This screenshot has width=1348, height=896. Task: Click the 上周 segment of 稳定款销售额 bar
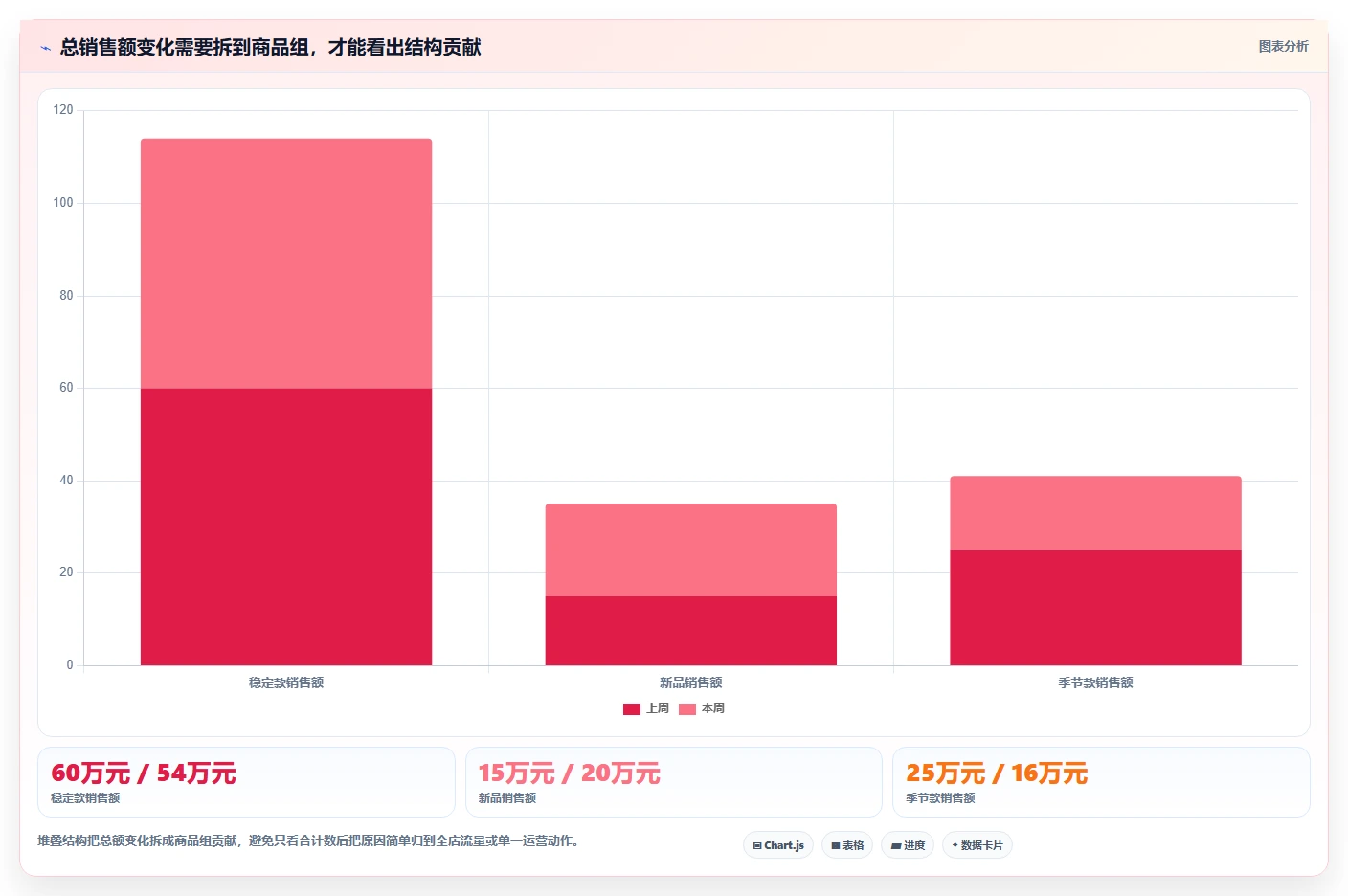coord(286,526)
